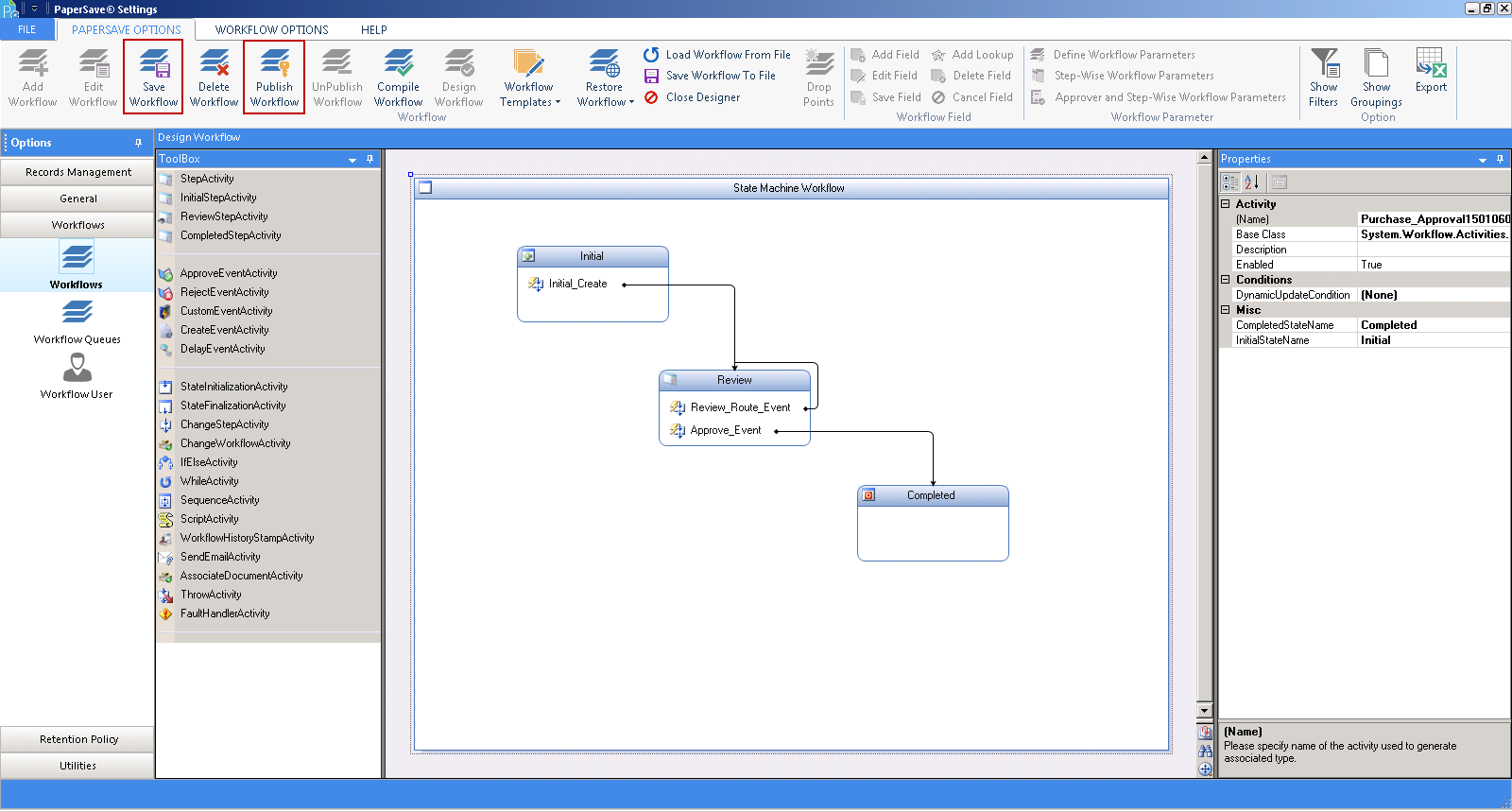Select SendEmailActivity in the ToolBox

220,557
